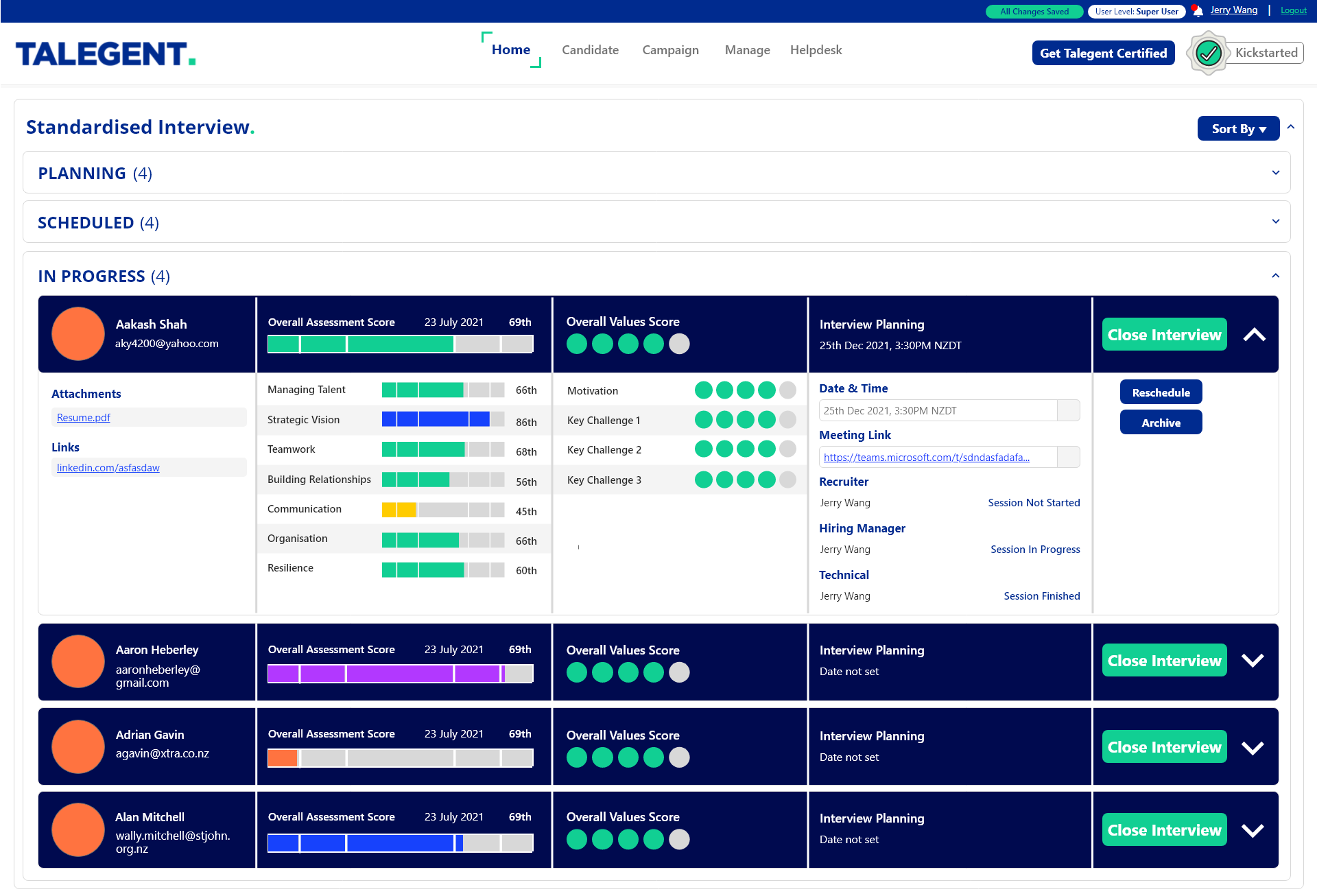Expand Alan Mitchell's candidate card
1317x896 pixels.
[x=1253, y=831]
